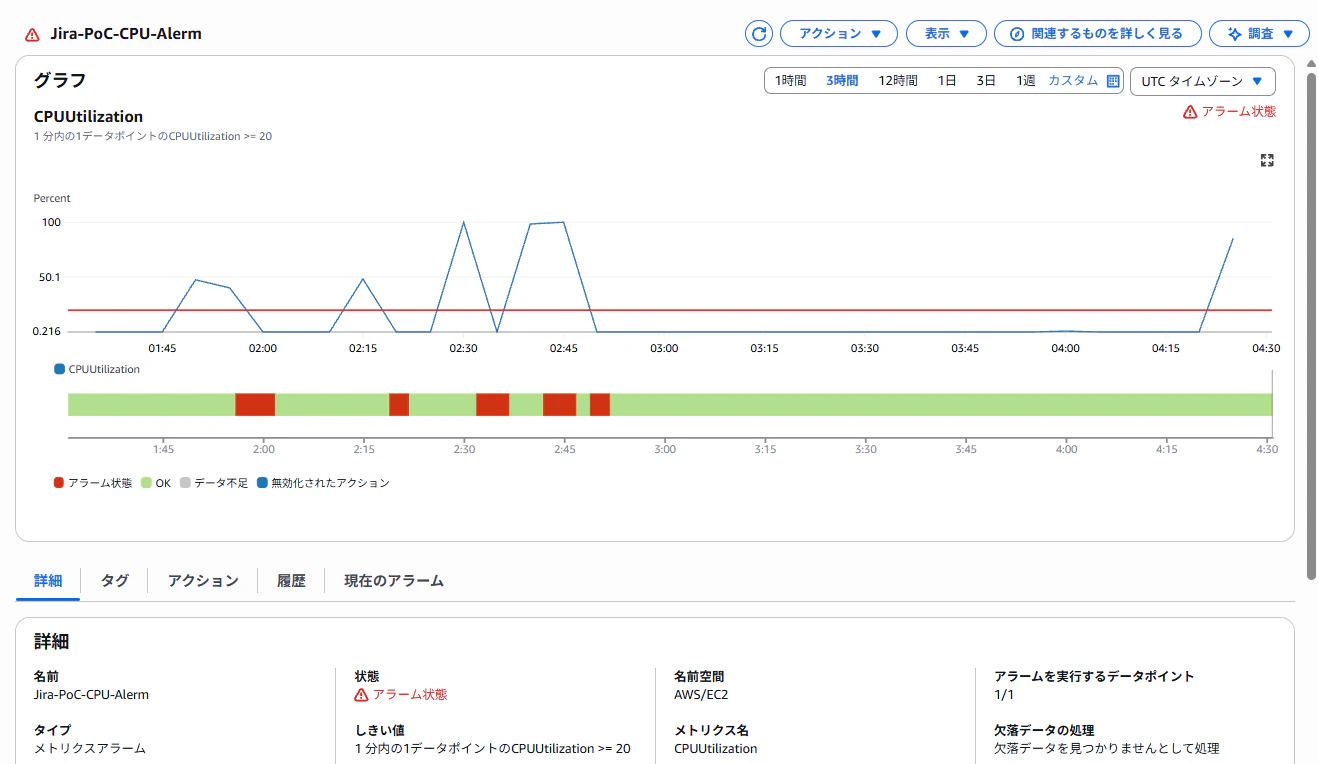Screen dimensions: 1318x764
Task: Click the sparkle icon in the 調査 button
Action: 1234,33
